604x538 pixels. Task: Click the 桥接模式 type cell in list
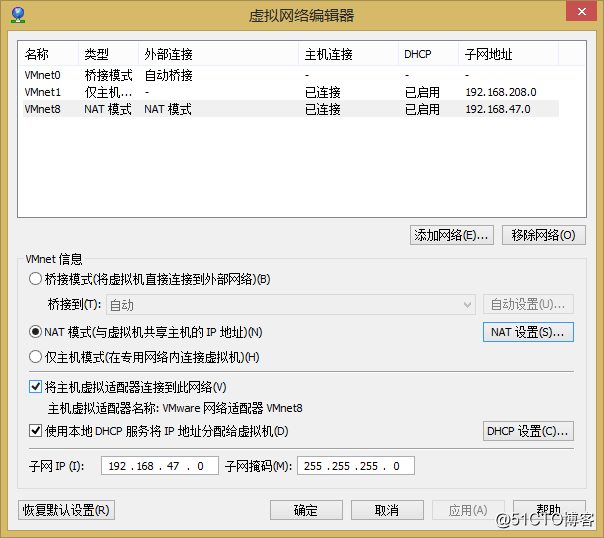coord(108,75)
